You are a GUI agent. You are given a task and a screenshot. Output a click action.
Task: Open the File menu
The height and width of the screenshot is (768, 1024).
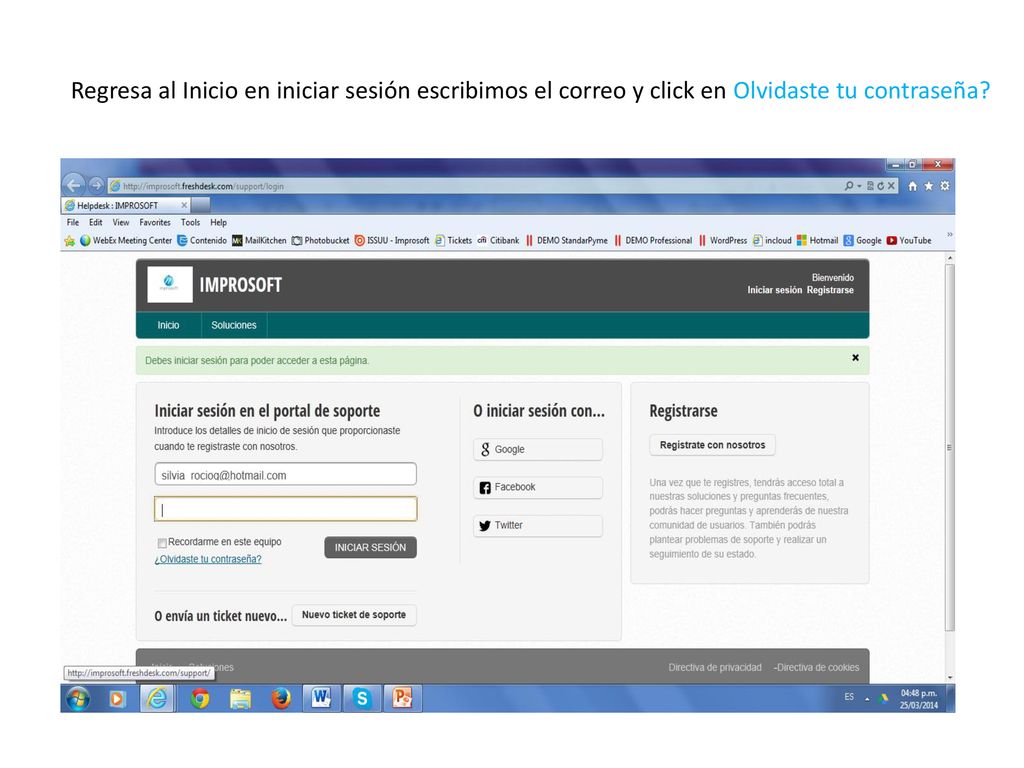point(73,223)
